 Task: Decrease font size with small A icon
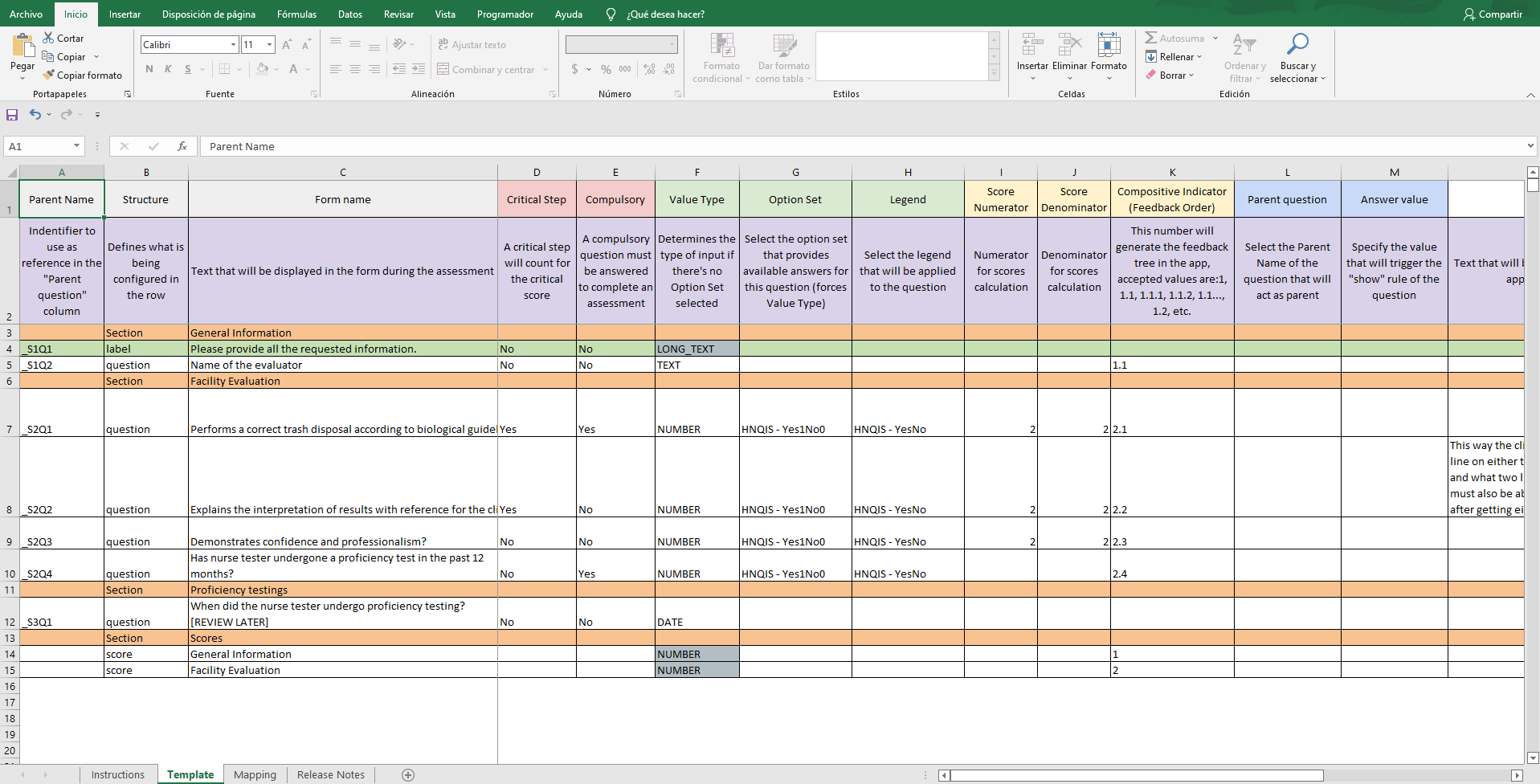click(306, 45)
